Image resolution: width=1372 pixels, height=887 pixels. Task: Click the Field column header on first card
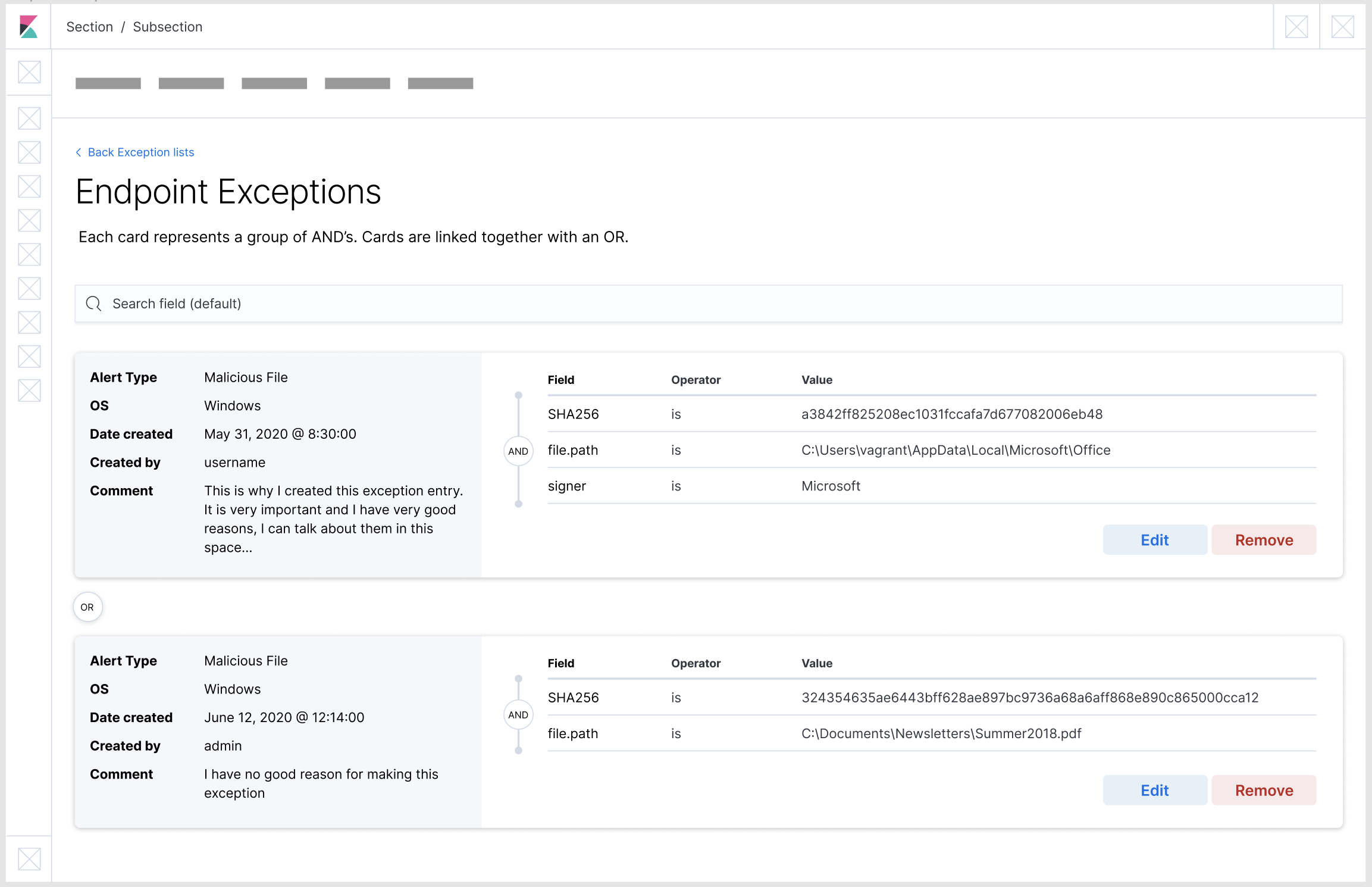tap(560, 379)
